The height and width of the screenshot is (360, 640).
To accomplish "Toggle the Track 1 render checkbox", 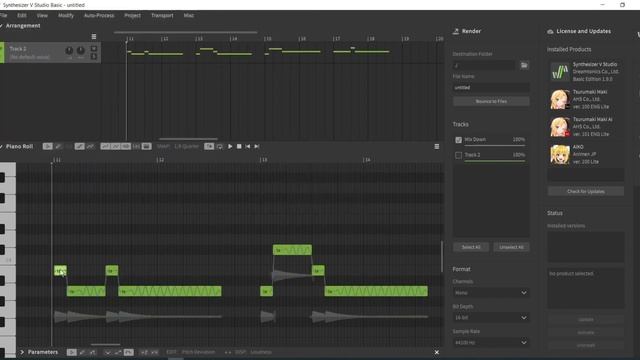I will pos(458,156).
